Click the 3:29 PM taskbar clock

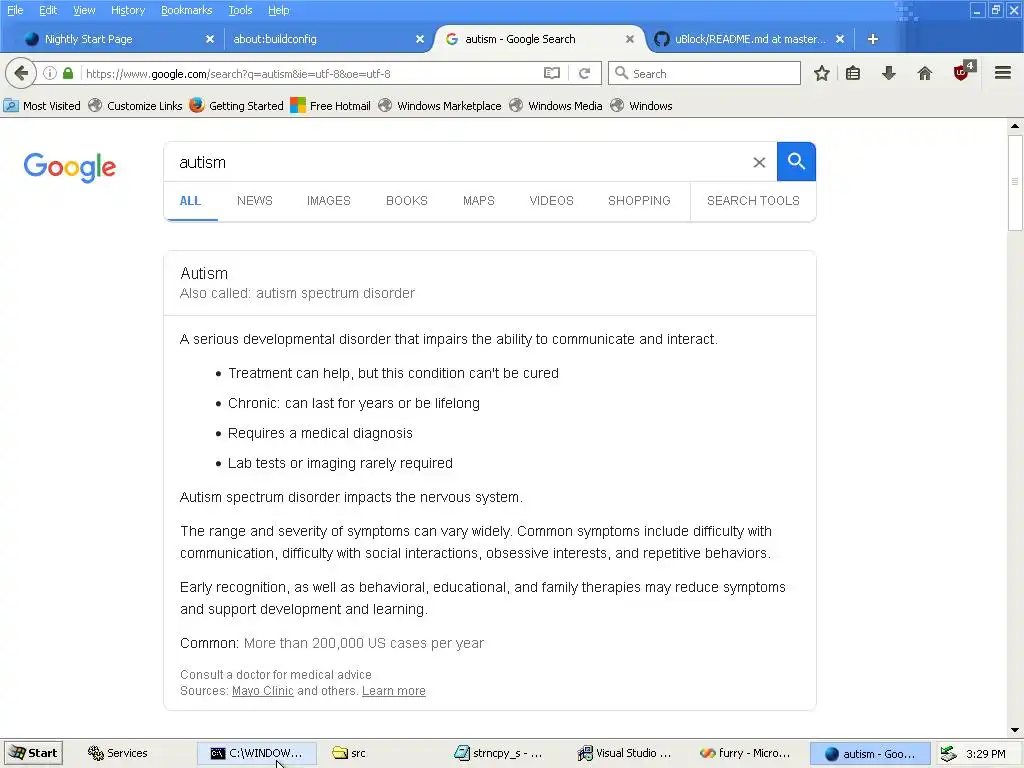pyautogui.click(x=985, y=754)
